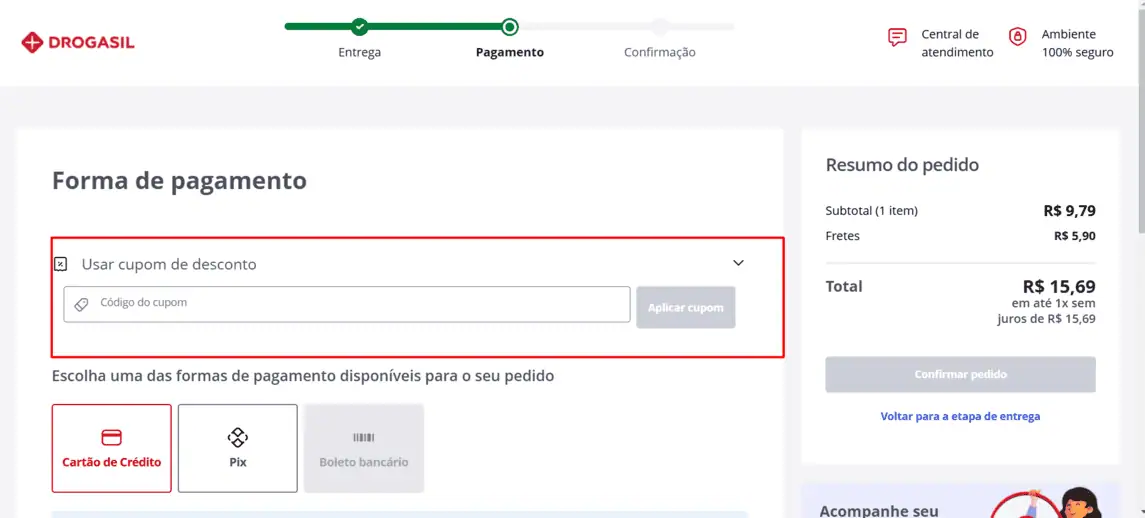Screen dimensions: 1145x518
Task: Click the Fretes label
Action: (x=843, y=236)
